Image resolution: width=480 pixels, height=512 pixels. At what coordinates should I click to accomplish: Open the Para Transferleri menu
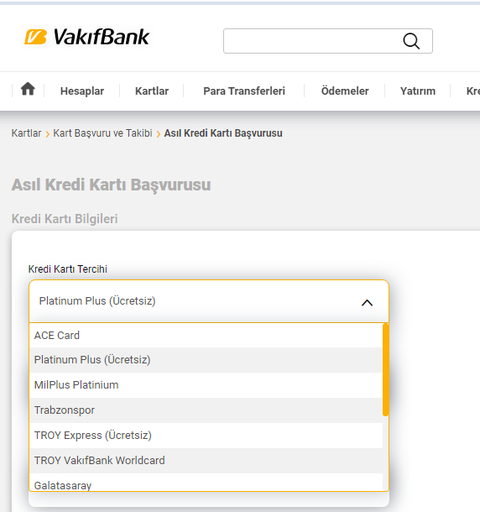point(244,91)
